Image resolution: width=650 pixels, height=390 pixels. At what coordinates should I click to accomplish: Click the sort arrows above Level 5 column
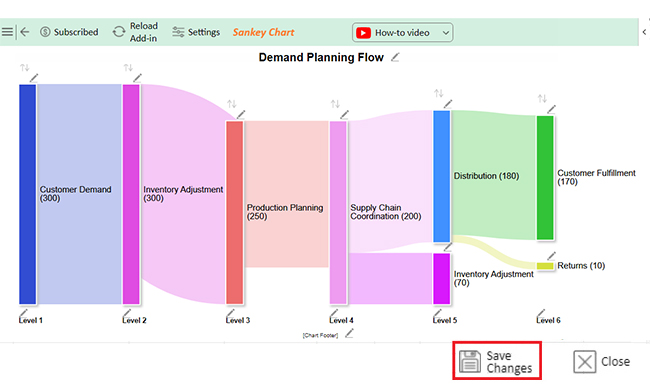click(x=439, y=93)
